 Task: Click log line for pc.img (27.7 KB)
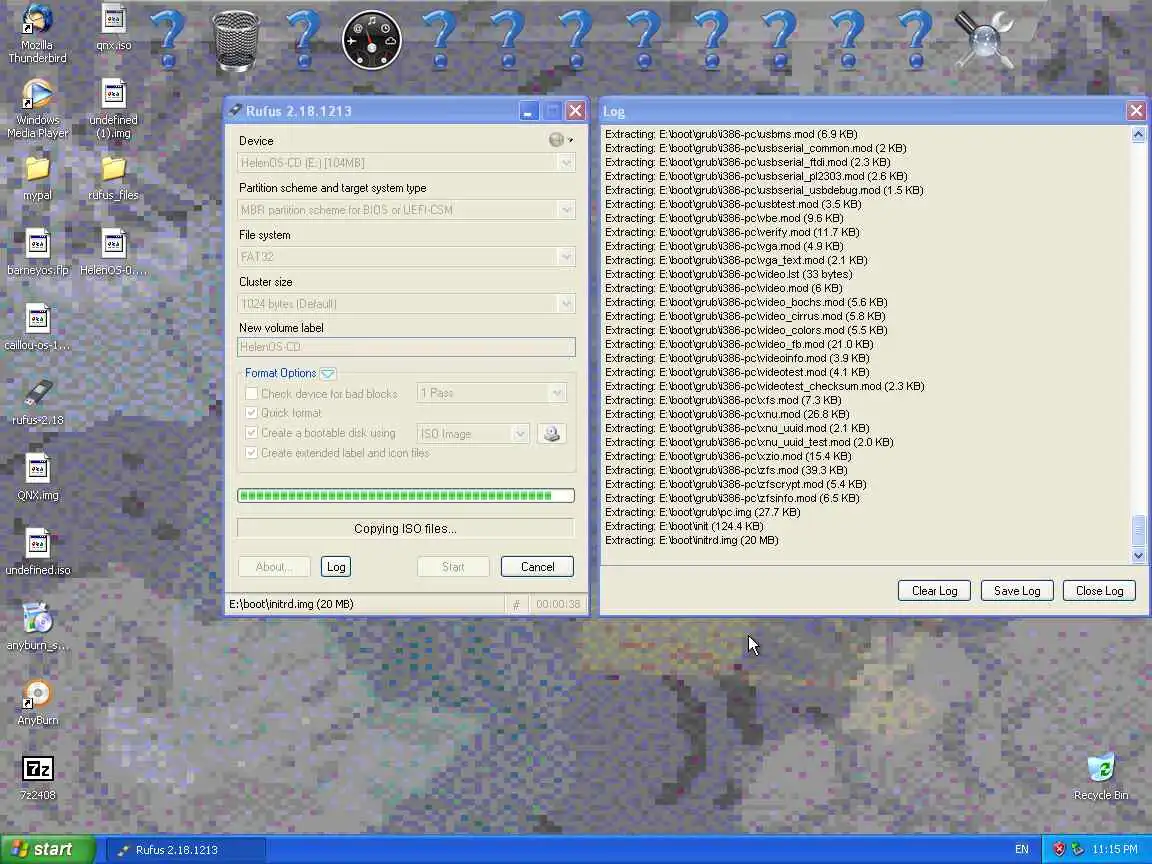click(702, 512)
